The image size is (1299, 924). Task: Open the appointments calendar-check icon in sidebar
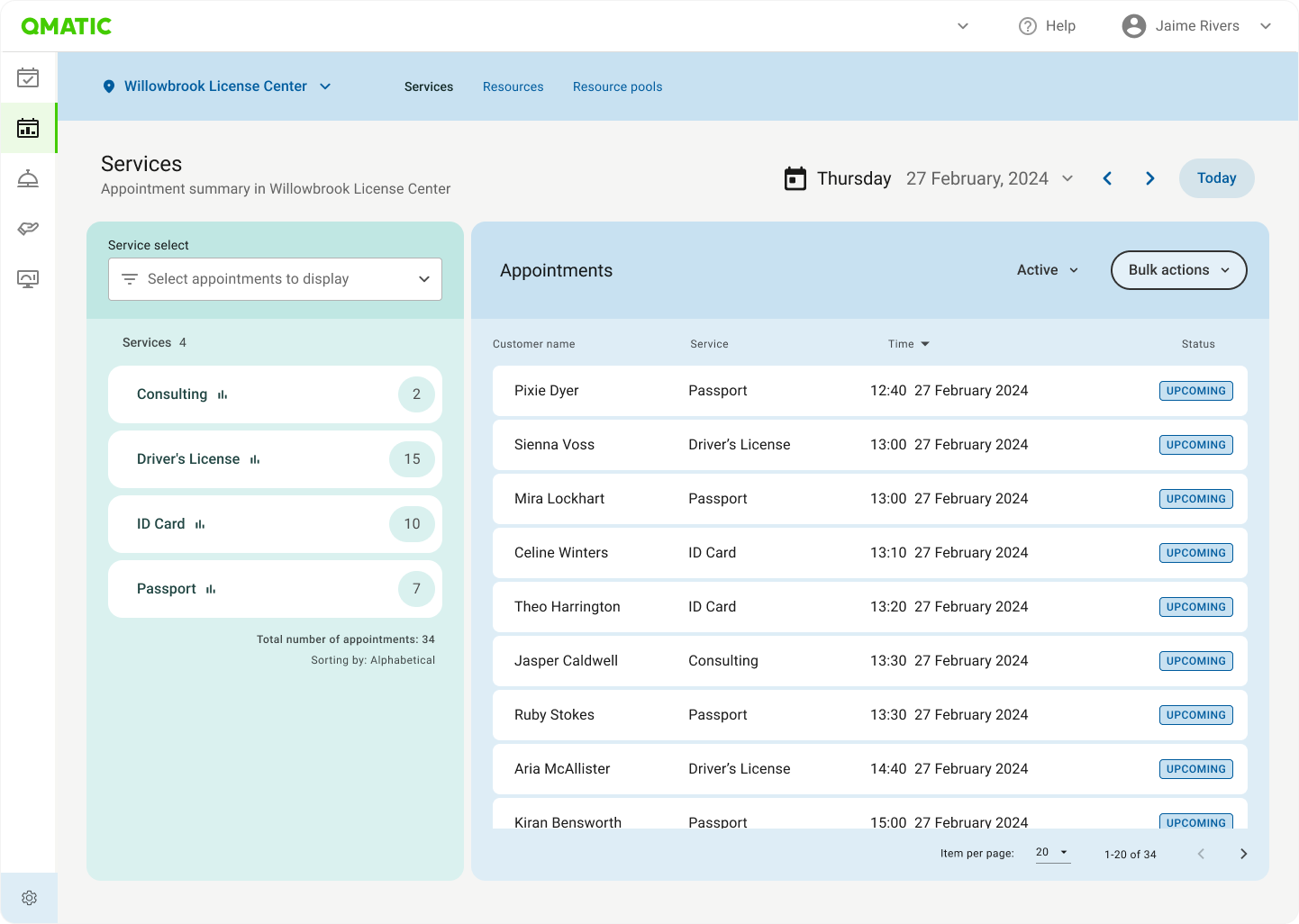point(28,78)
